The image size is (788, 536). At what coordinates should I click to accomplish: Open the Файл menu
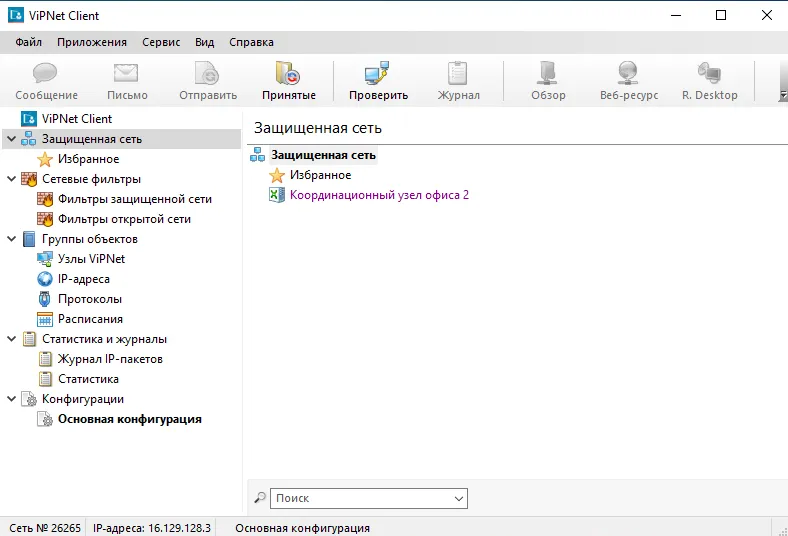pos(29,42)
